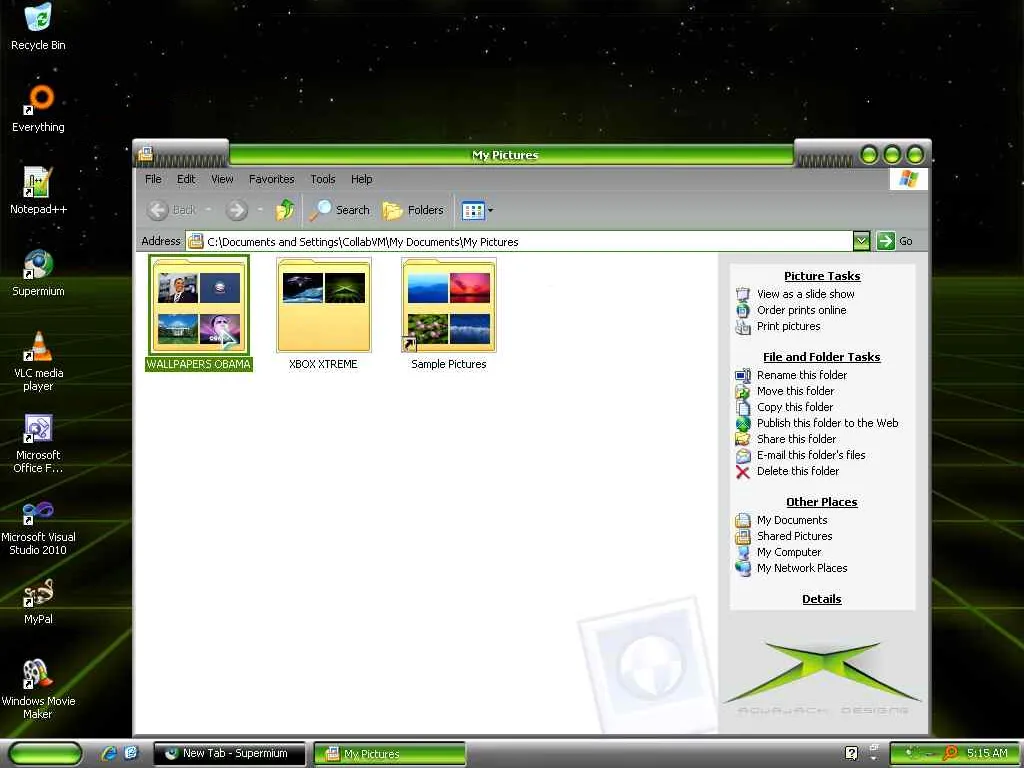Viewport: 1024px width, 768px height.
Task: Click Move this folder link
Action: 795,391
